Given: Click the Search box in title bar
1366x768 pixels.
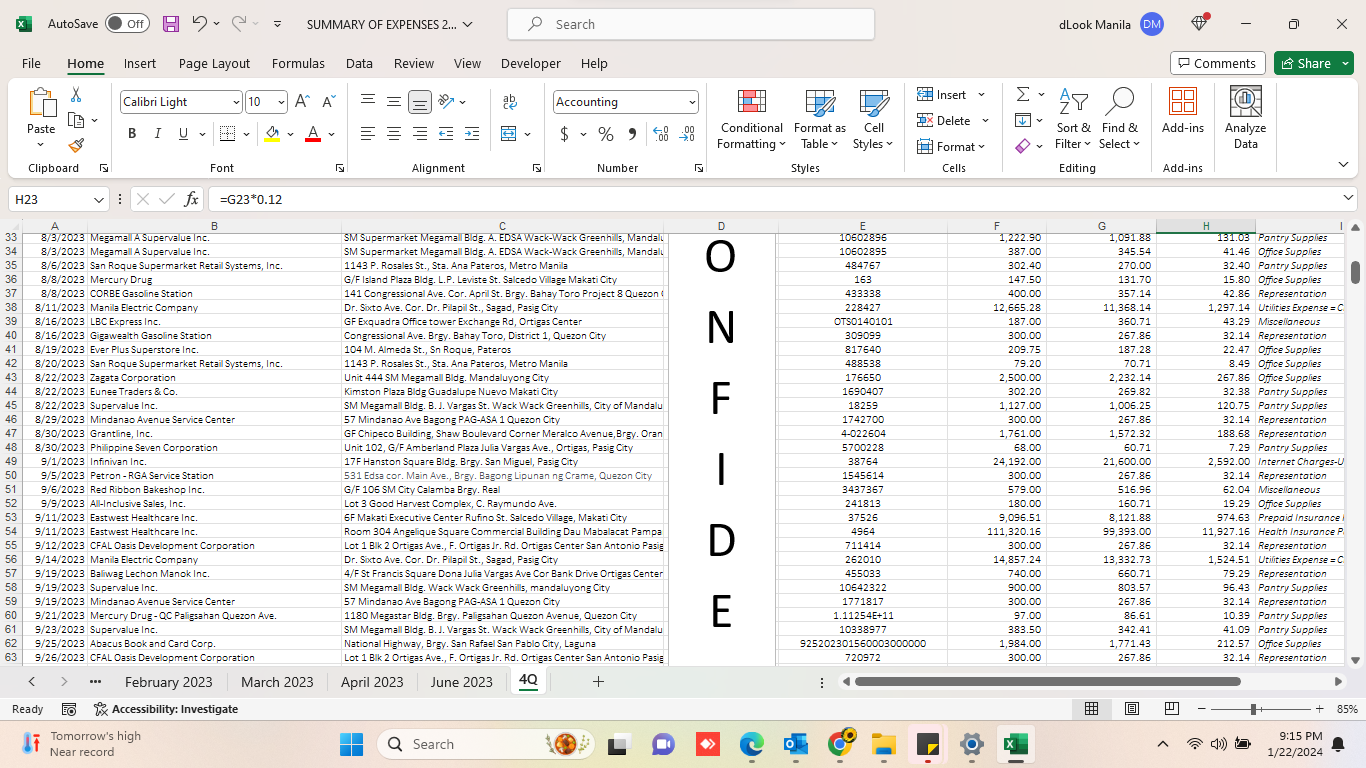Looking at the screenshot, I should pyautogui.click(x=691, y=24).
